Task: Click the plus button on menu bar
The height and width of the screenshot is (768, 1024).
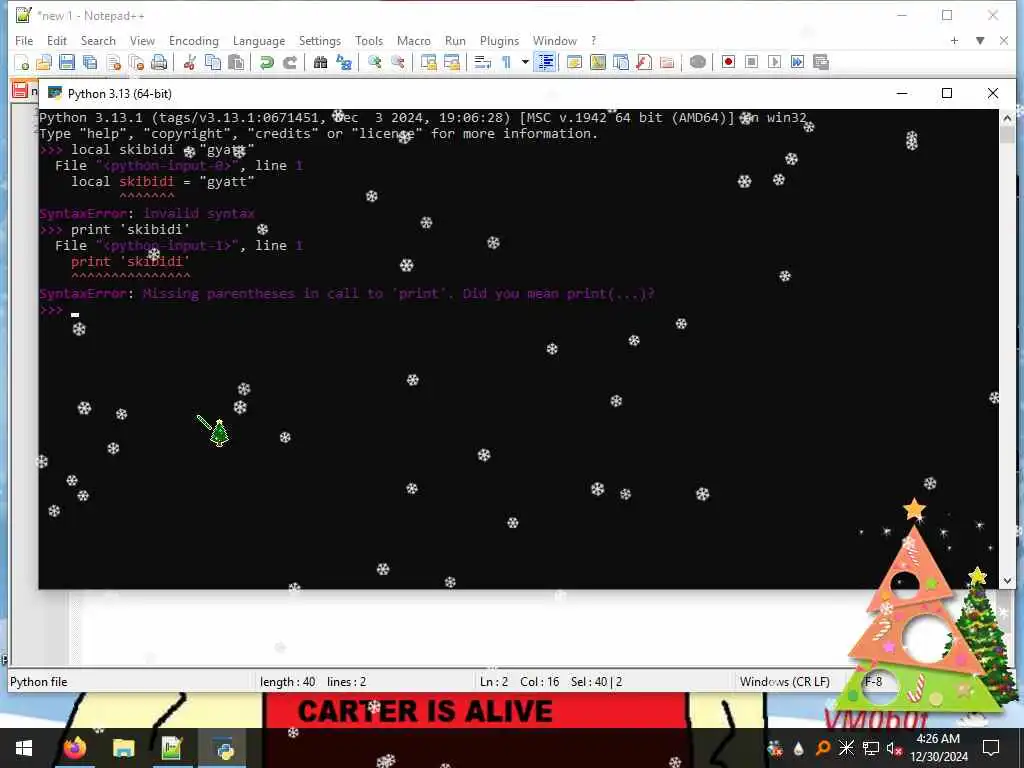Action: [x=954, y=40]
